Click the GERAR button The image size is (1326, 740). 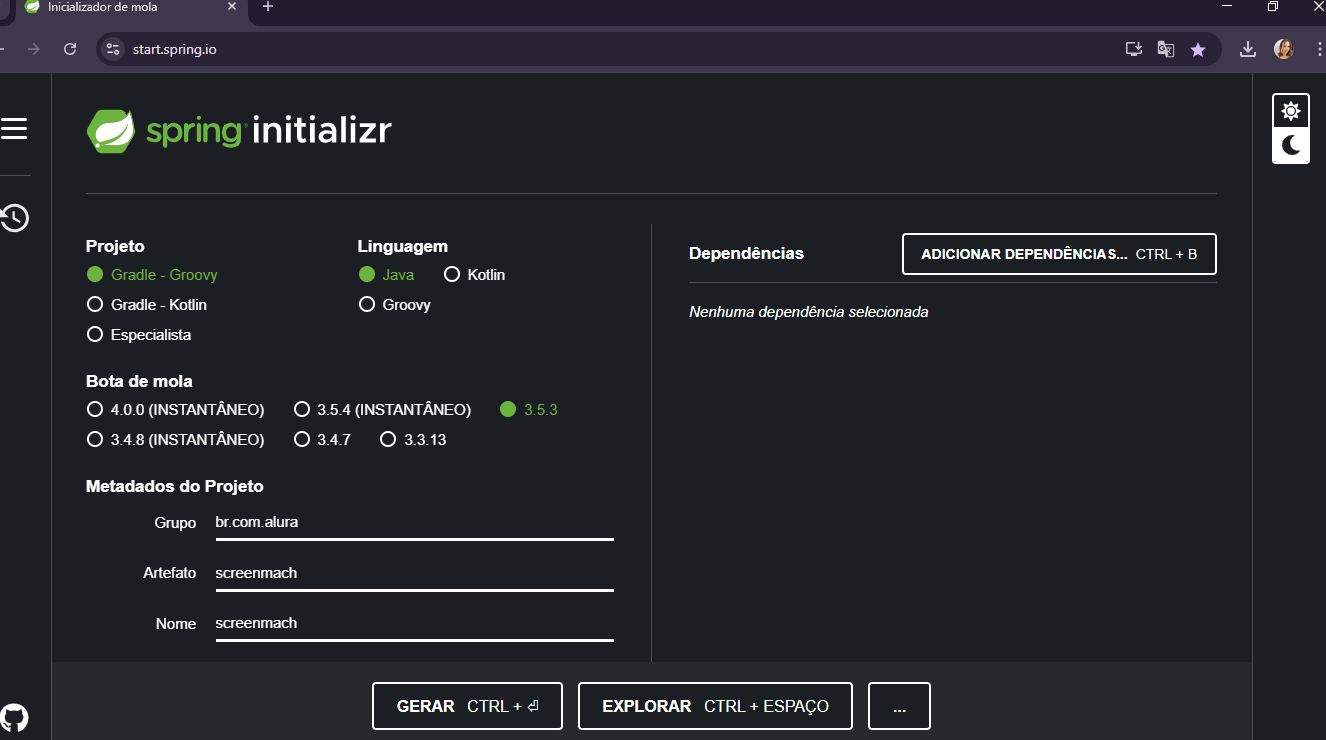(467, 706)
